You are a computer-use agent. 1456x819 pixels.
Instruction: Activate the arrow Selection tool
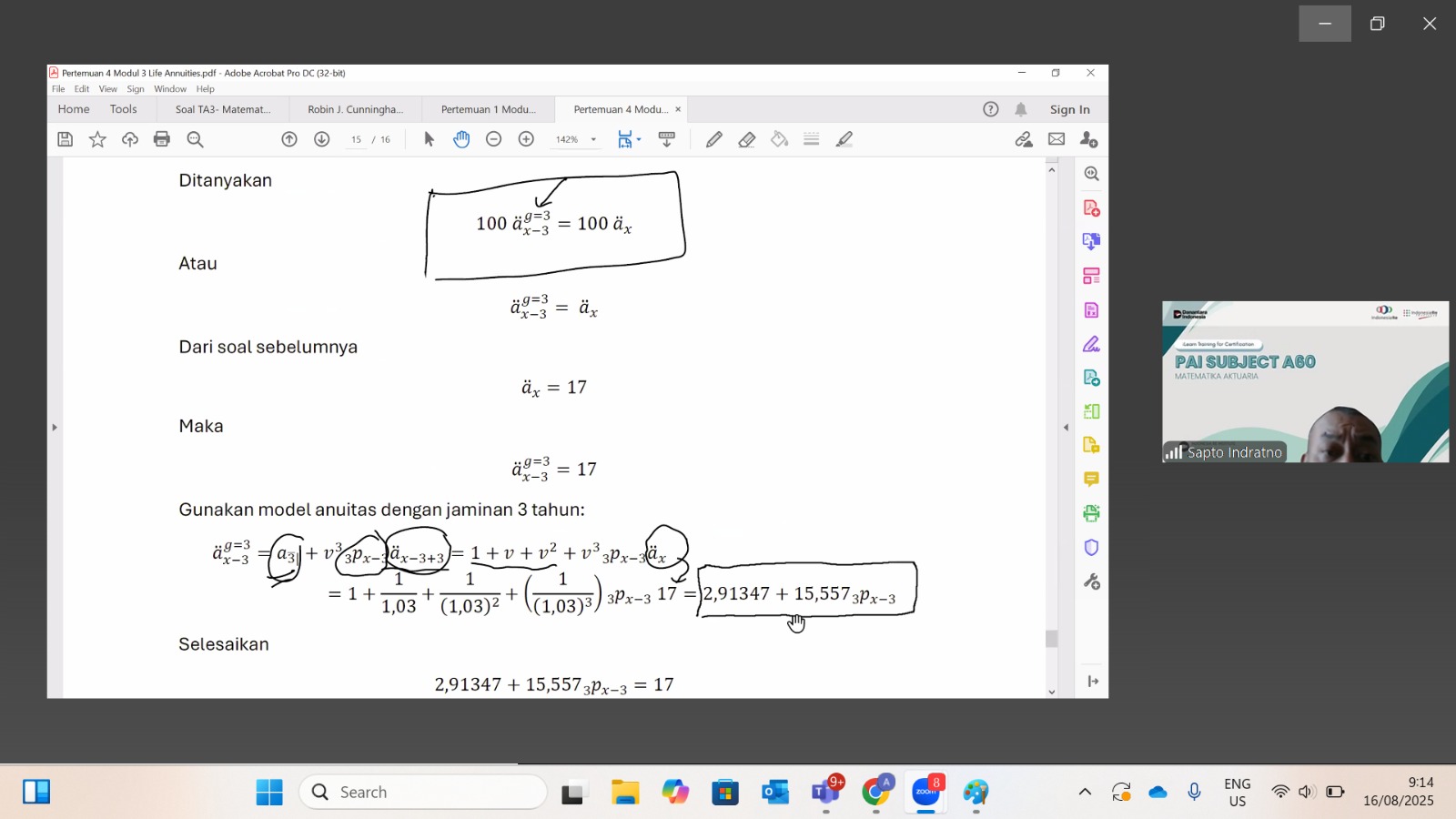coord(430,139)
